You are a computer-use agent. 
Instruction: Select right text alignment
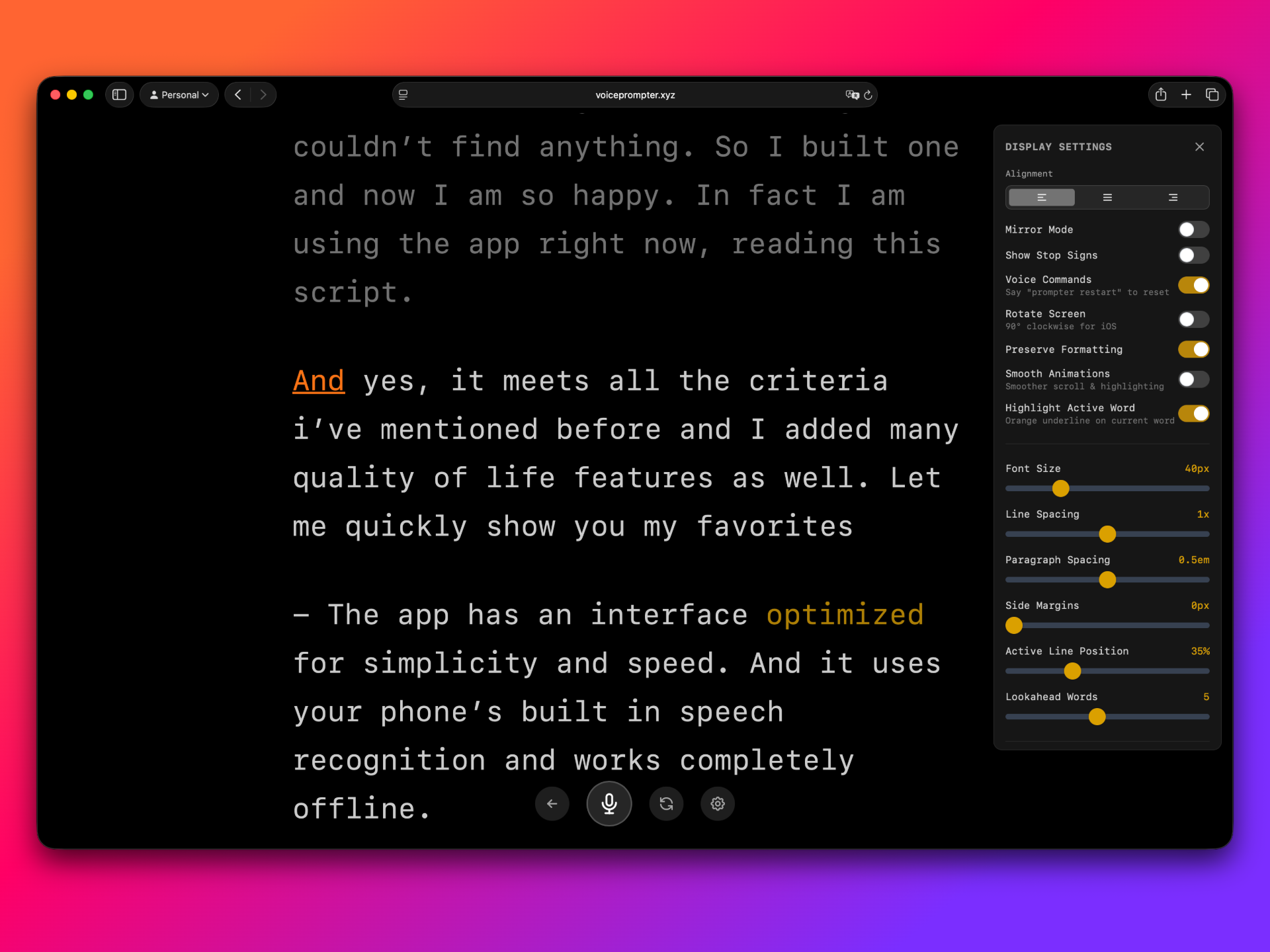coord(1173,197)
